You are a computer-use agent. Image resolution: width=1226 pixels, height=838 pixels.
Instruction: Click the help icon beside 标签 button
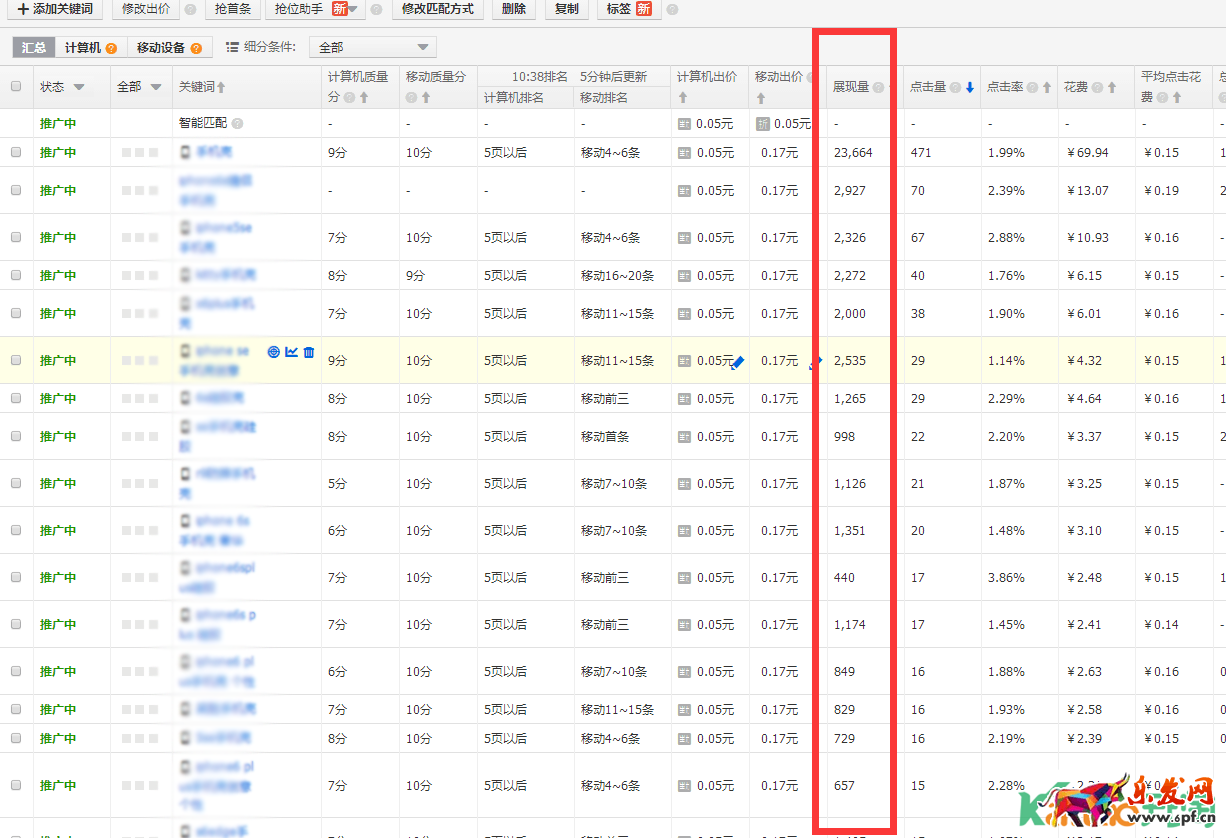672,9
